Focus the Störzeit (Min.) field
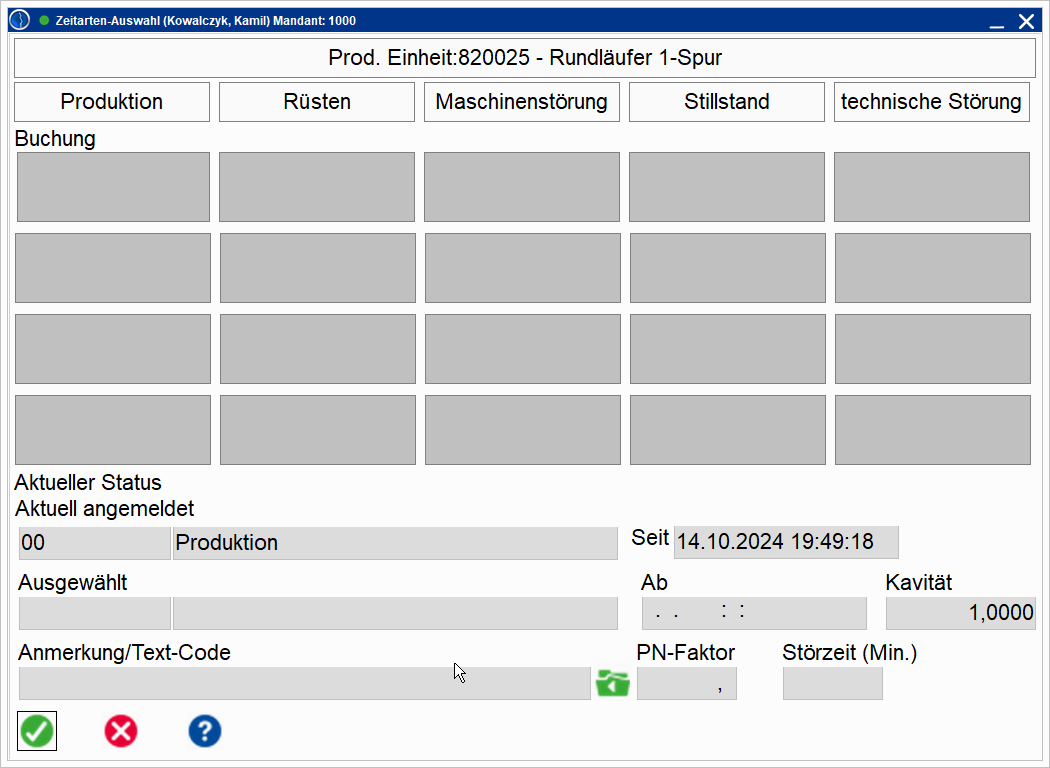Viewport: 1050px width, 768px height. click(x=832, y=684)
